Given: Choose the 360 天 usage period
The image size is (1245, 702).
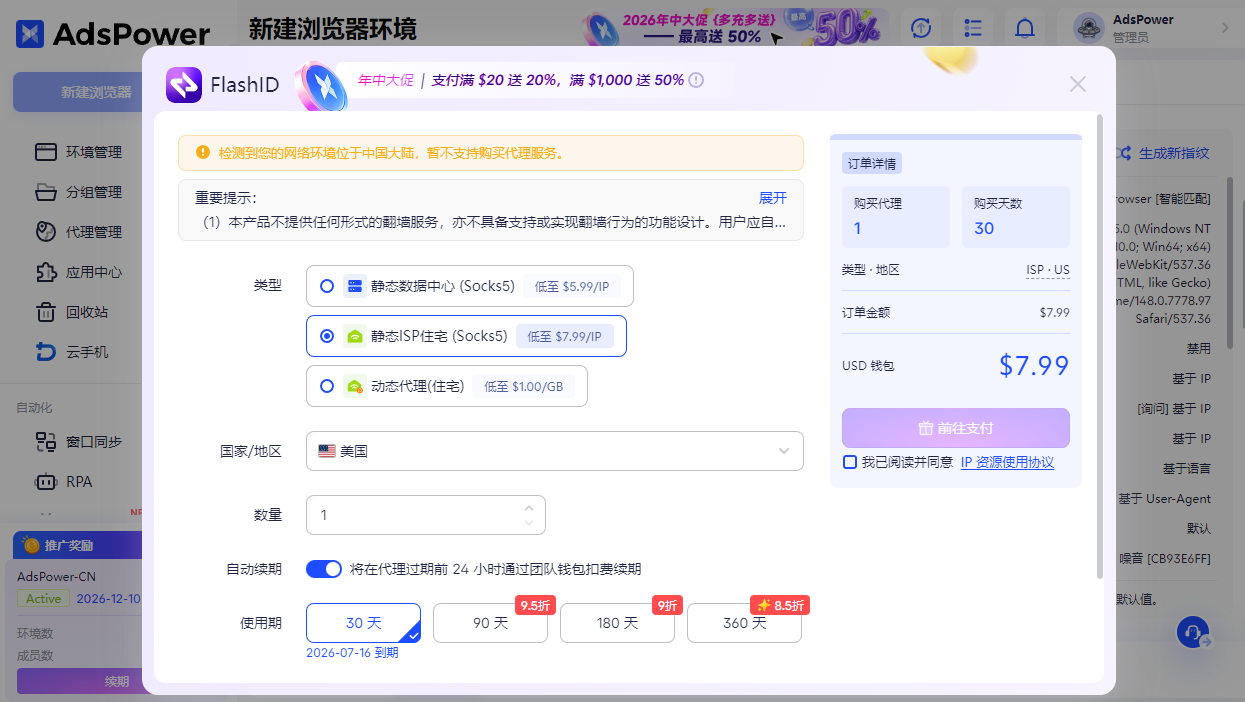Looking at the screenshot, I should click(x=744, y=623).
